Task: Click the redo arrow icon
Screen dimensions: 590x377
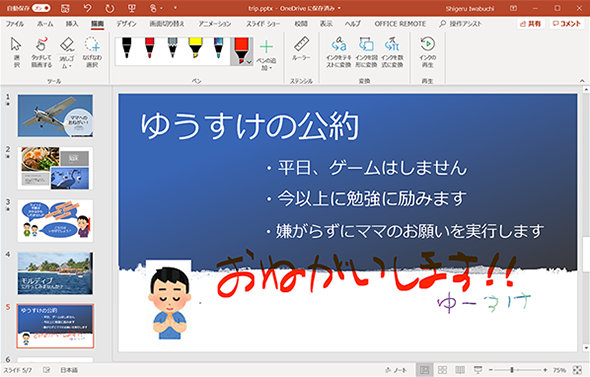Action: pyautogui.click(x=109, y=8)
